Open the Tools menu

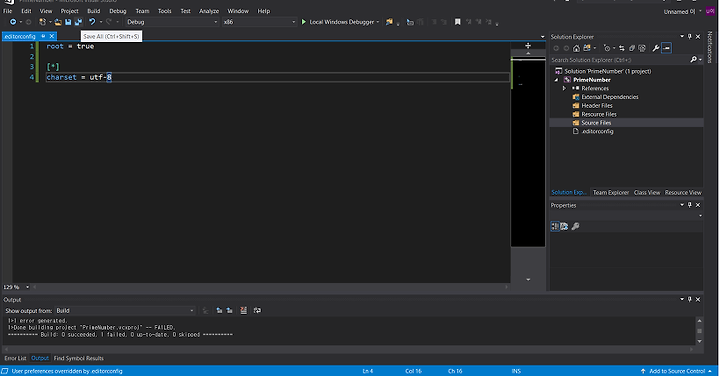click(164, 11)
